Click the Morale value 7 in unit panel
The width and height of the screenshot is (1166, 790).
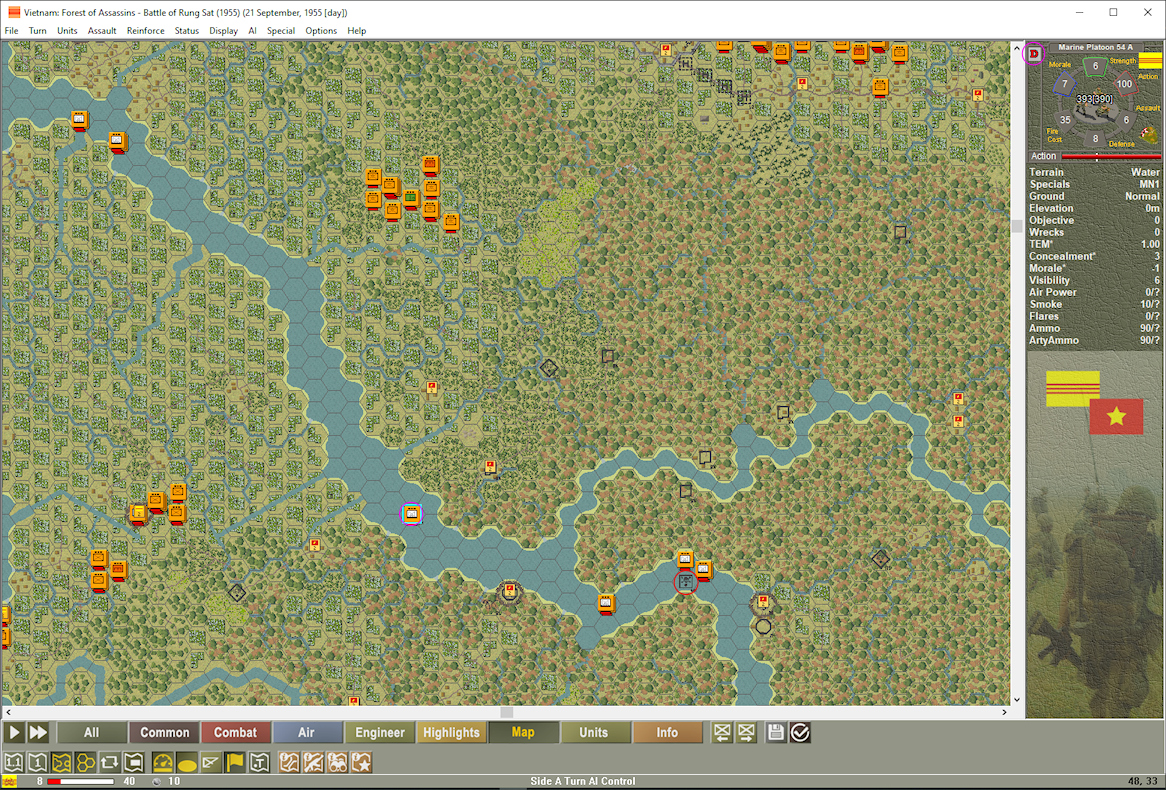[1065, 83]
